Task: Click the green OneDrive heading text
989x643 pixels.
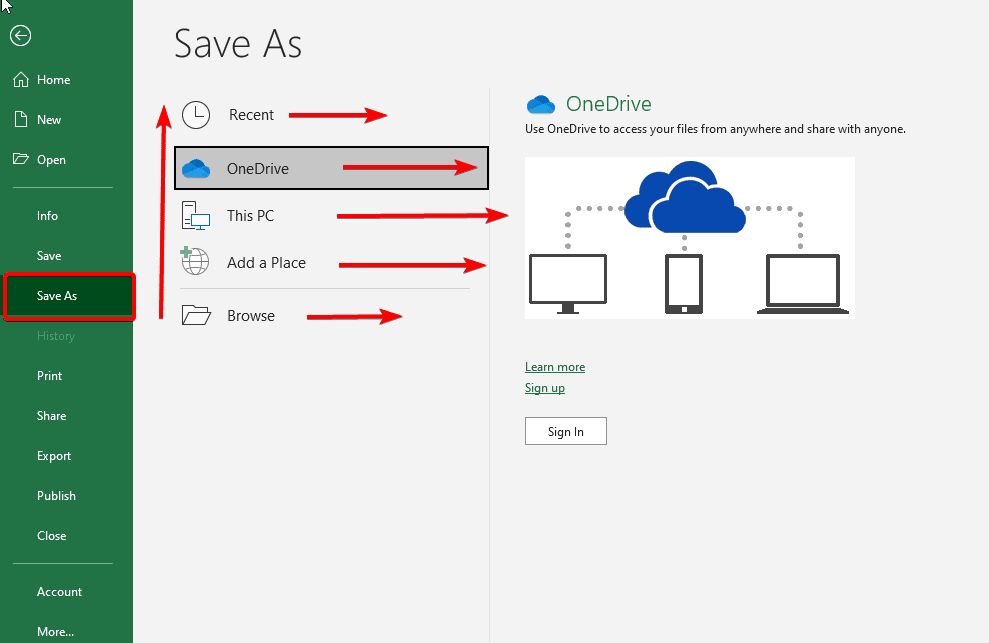Action: (608, 103)
